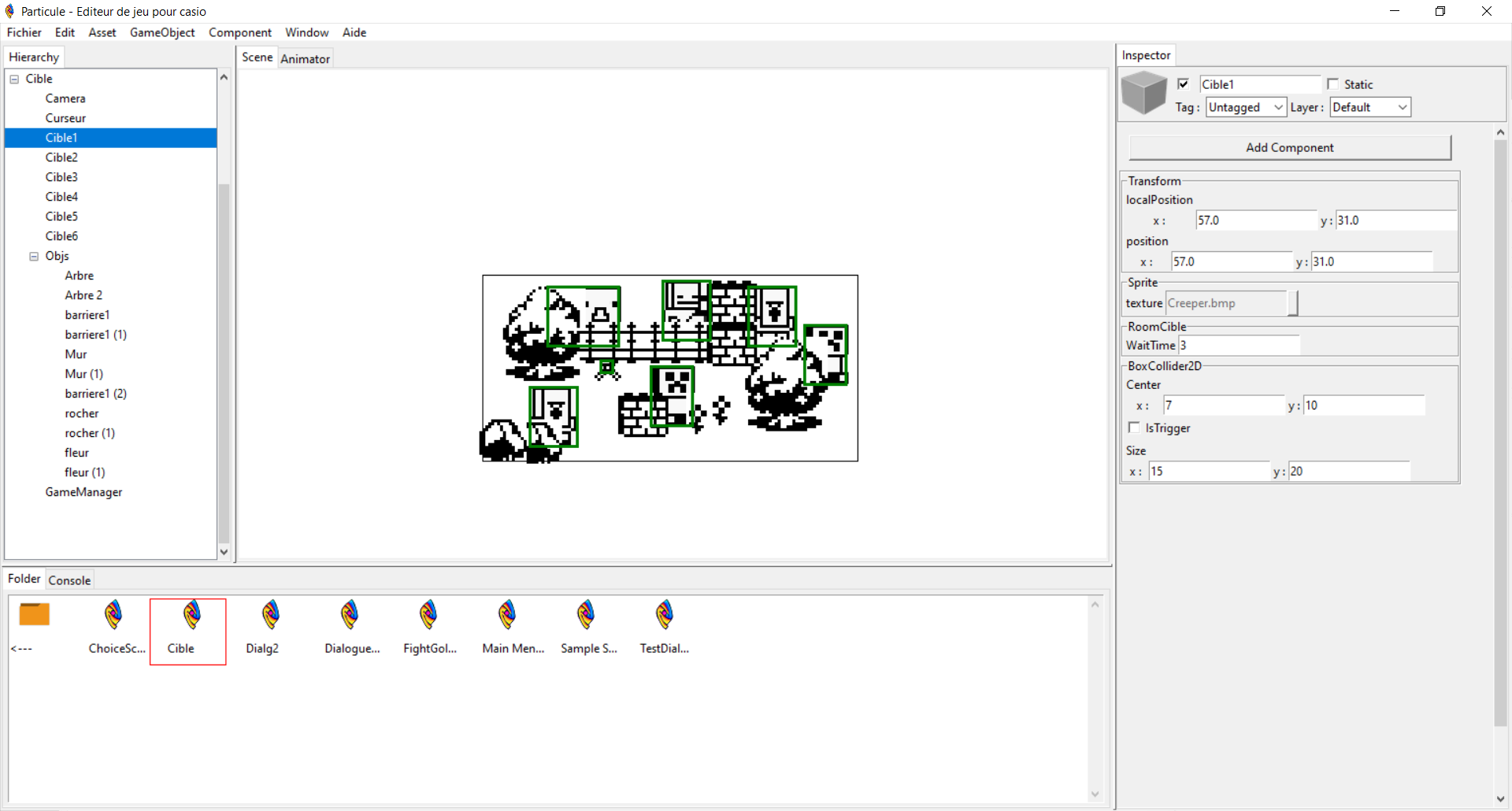This screenshot has height=811, width=1512.
Task: Open the Dialogue... scene file icon
Action: (350, 615)
